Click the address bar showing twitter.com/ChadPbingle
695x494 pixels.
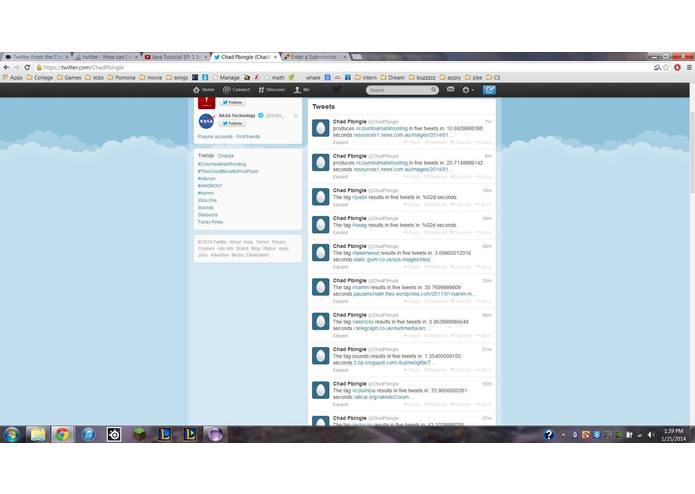pos(341,67)
